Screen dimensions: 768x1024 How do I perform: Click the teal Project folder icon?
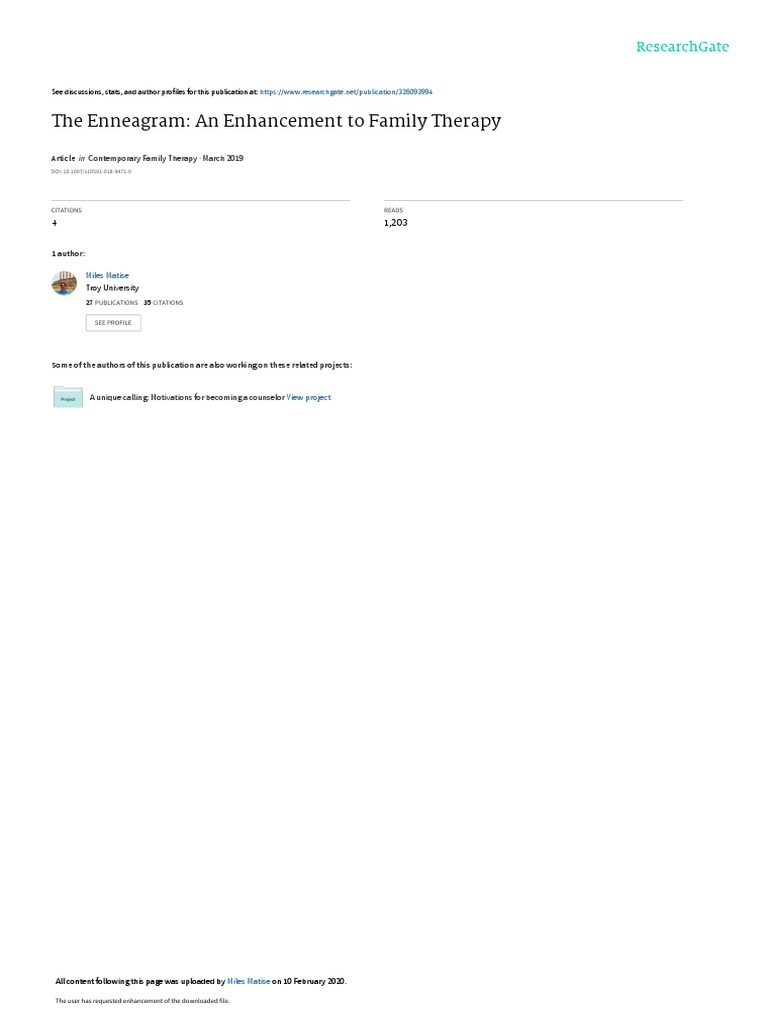[x=68, y=397]
